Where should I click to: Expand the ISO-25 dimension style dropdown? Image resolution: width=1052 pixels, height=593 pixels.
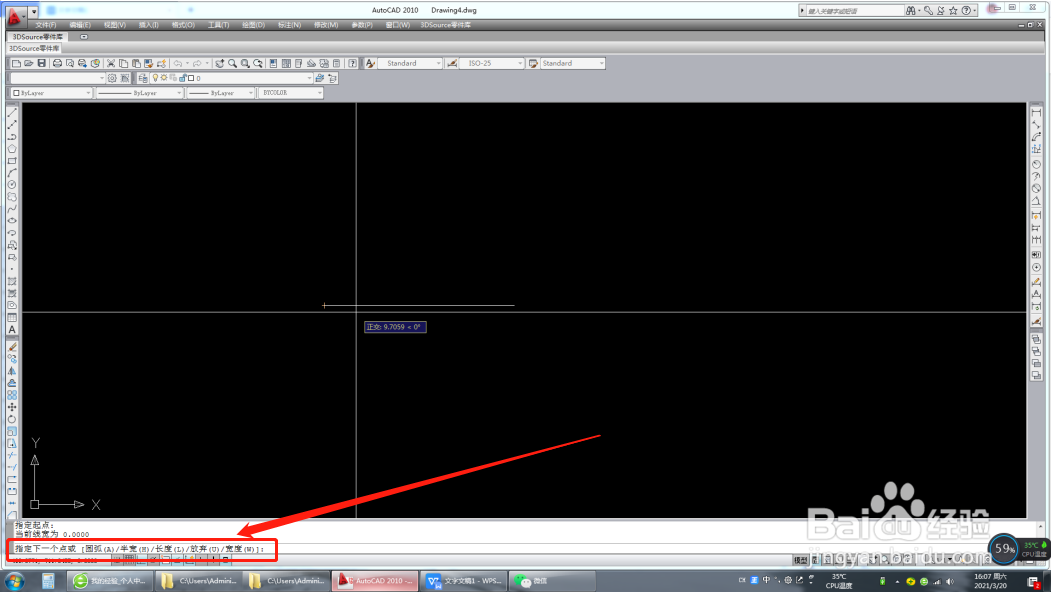pos(520,63)
